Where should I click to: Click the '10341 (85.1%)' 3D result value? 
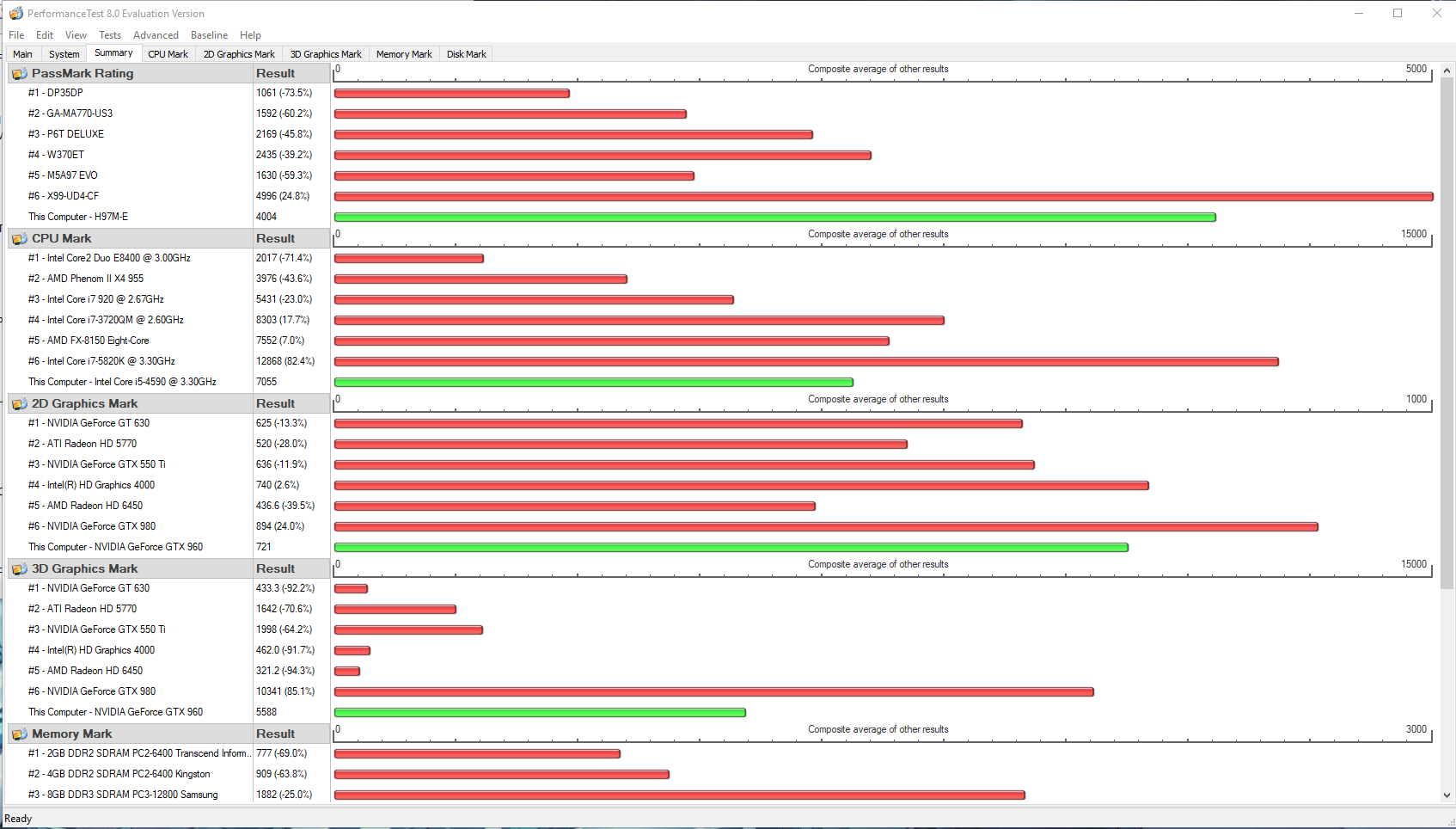285,691
